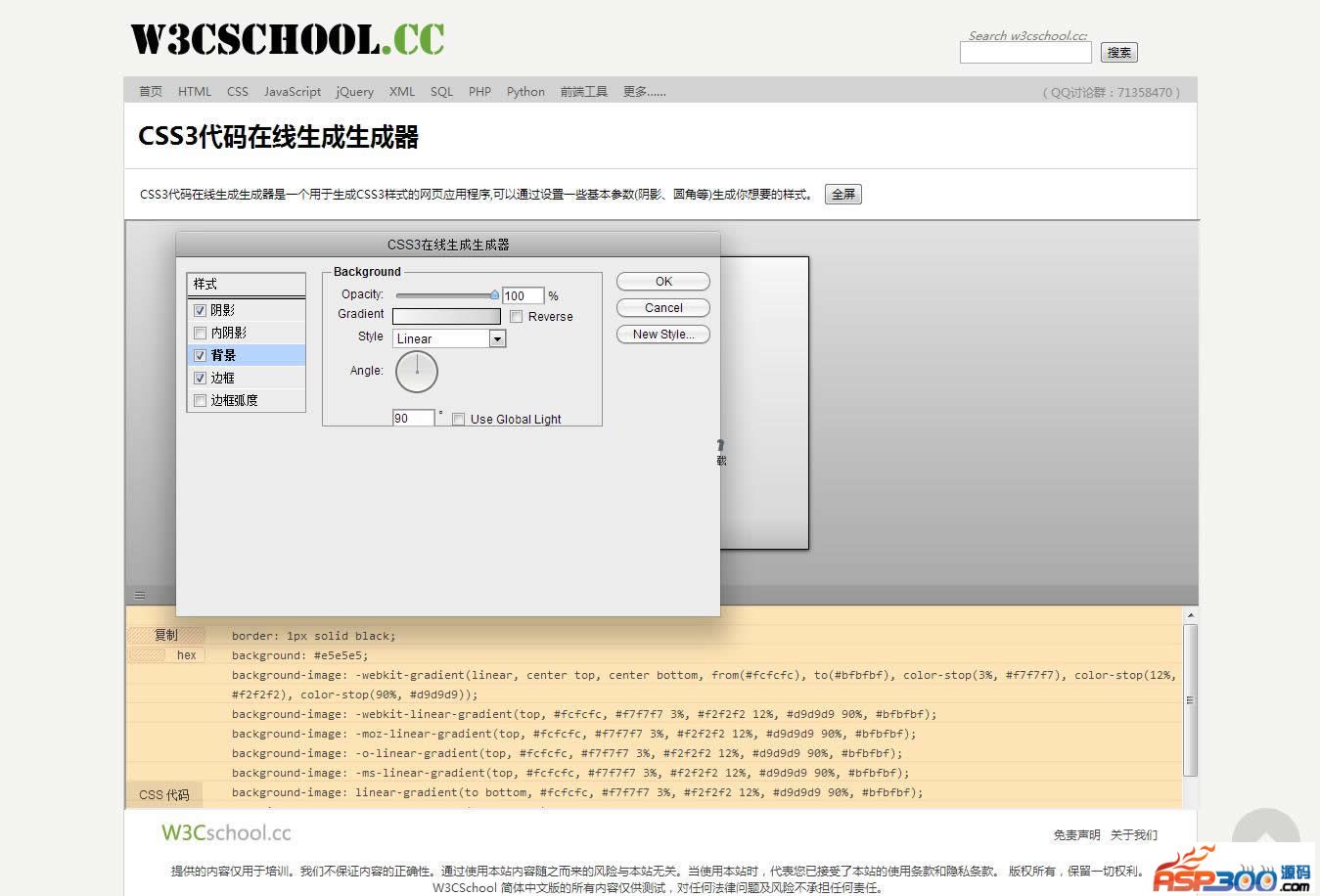Viewport: 1320px width, 896px height.
Task: Click the dialog title bar CSS3在线生成生成器
Action: [448, 245]
